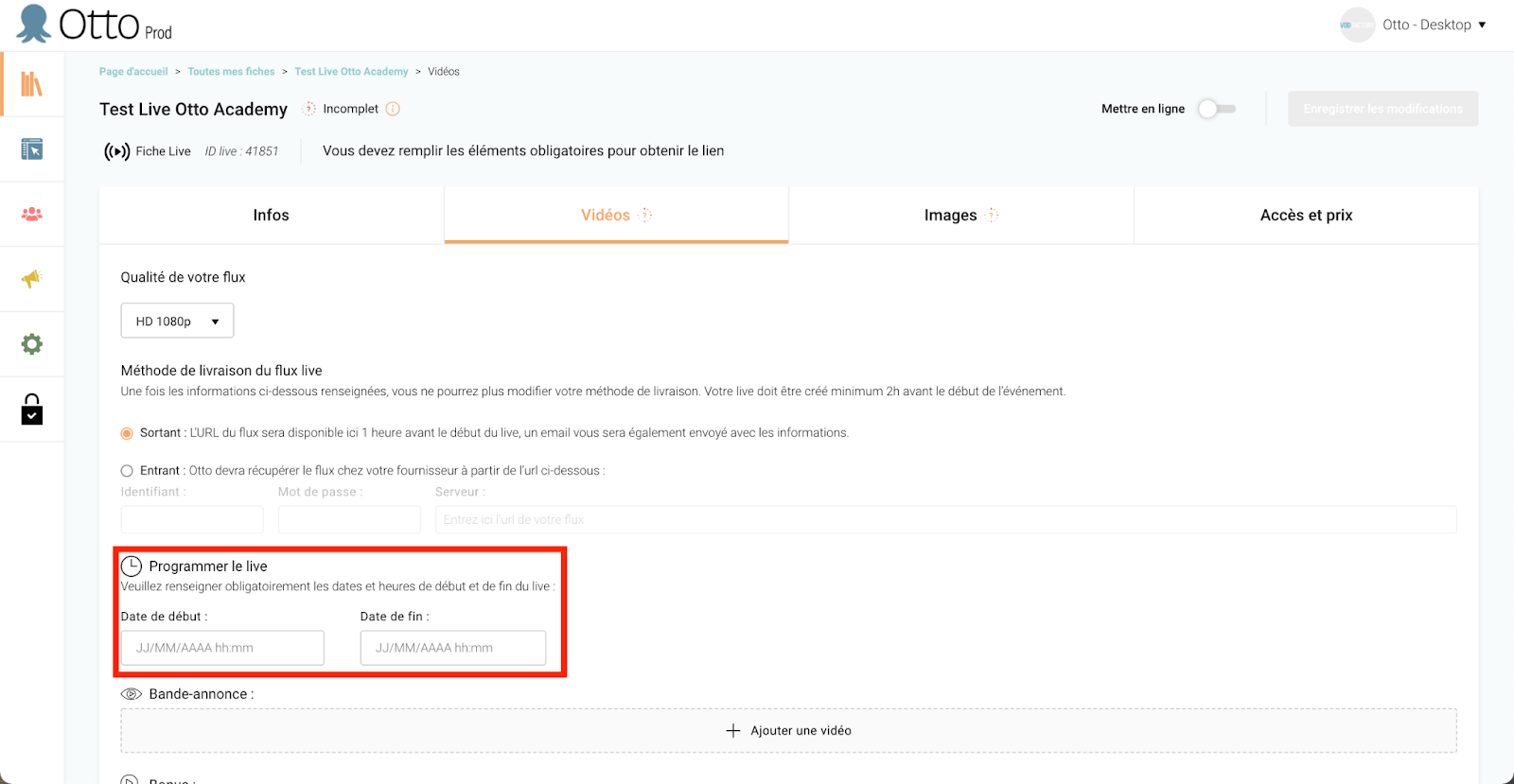The width and height of the screenshot is (1514, 784).
Task: Click the page editor sidebar icon
Action: 32,149
